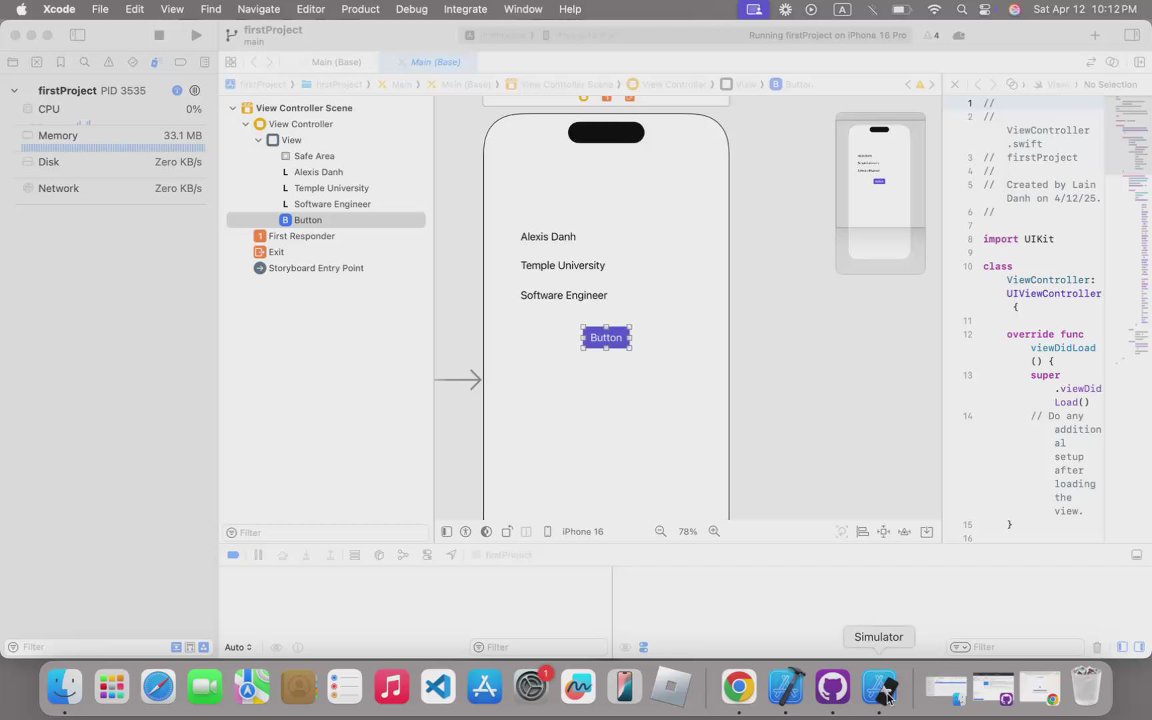Collapse the View node in outline
The height and width of the screenshot is (720, 1152).
click(259, 140)
